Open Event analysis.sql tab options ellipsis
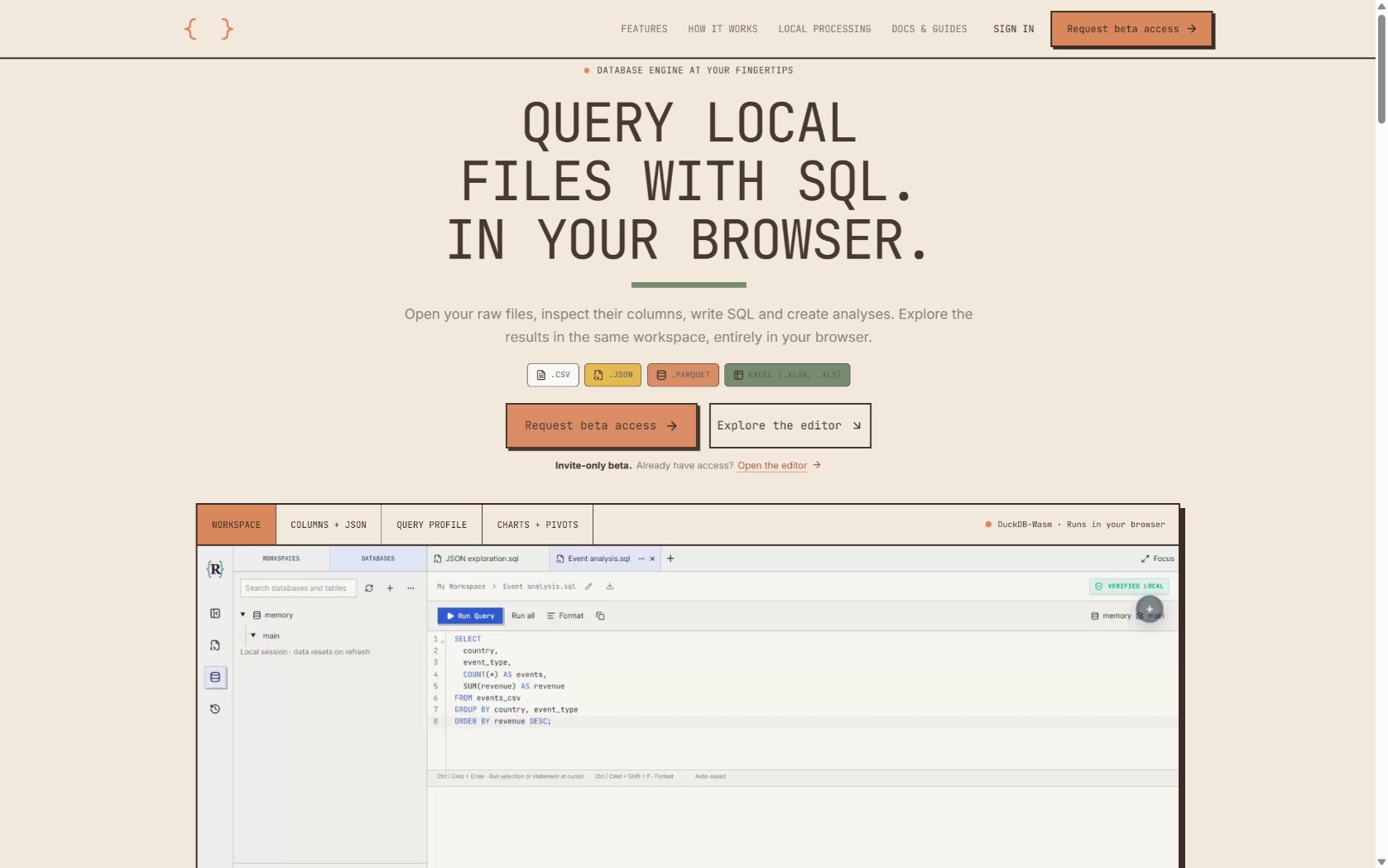 [641, 559]
